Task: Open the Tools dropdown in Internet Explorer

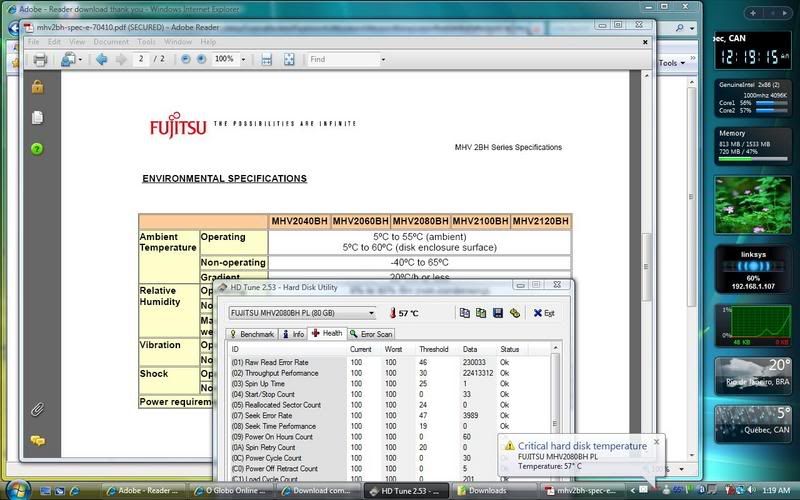Action: point(671,63)
